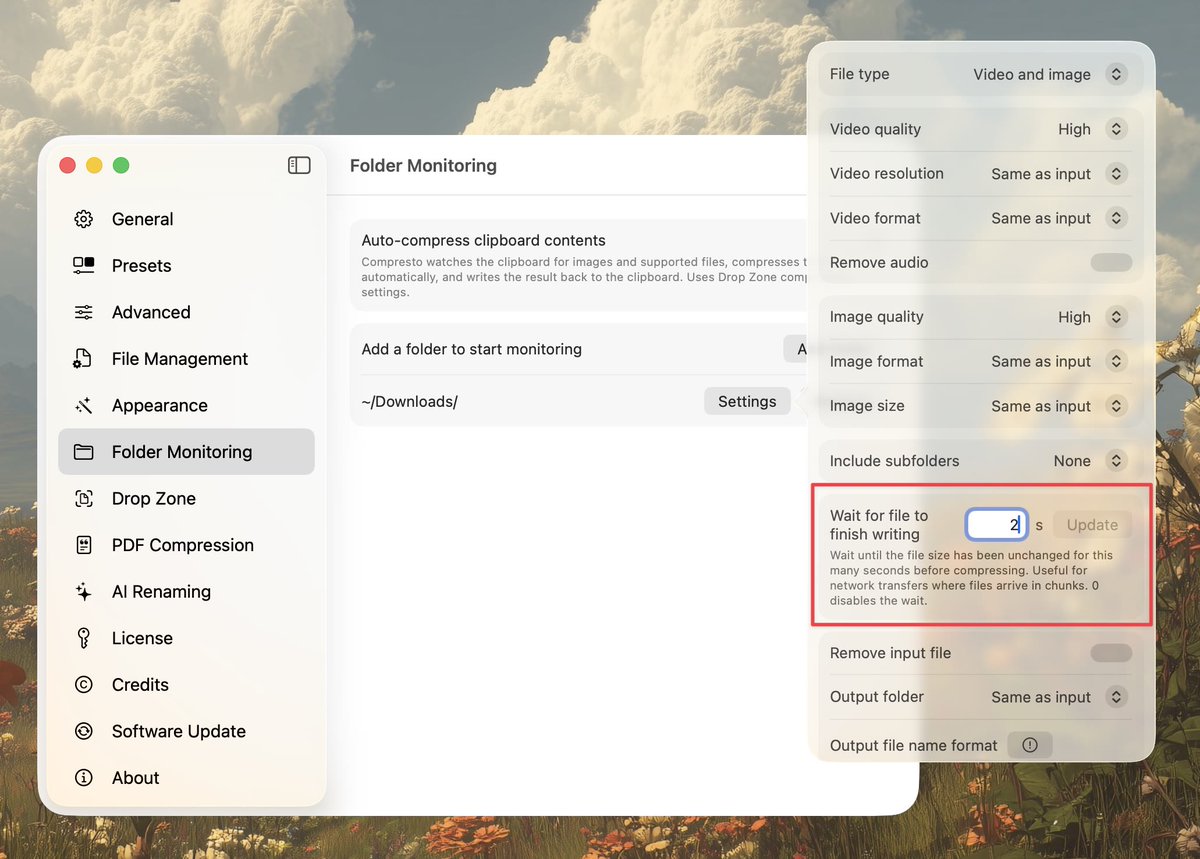Click the About info icon
The image size is (1200, 859).
84,777
